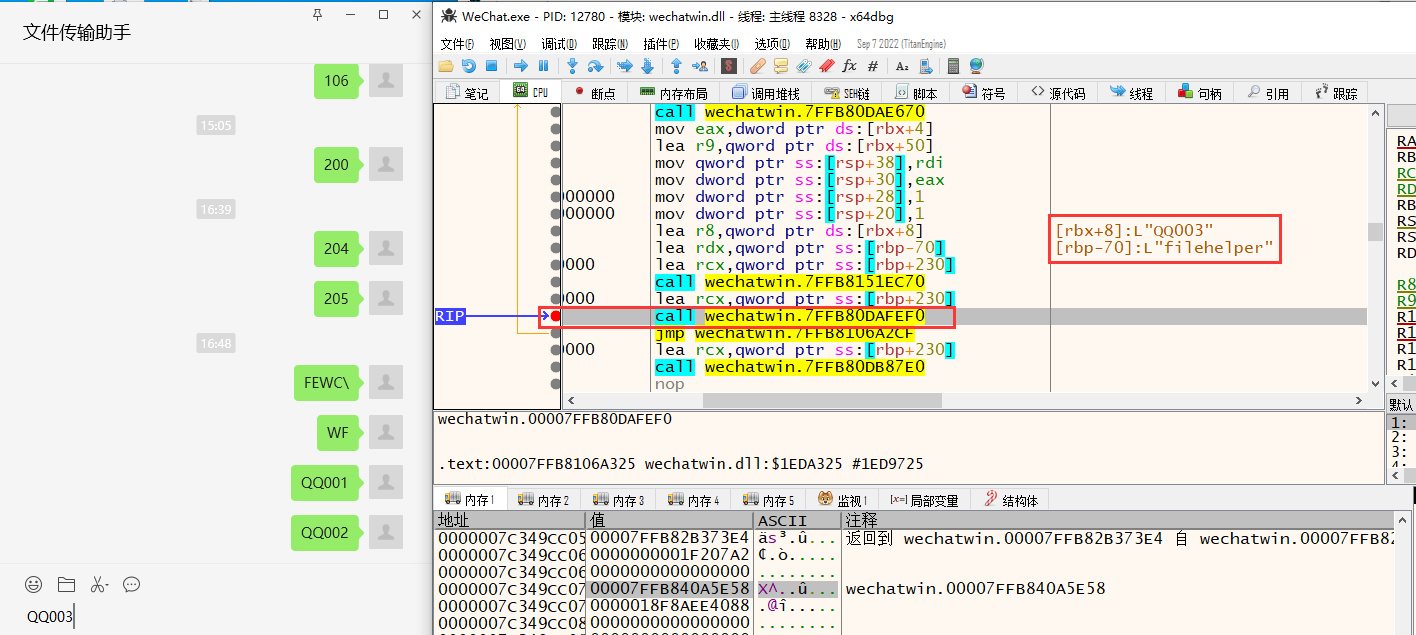Switch to the 断点 tab
Image resolution: width=1416 pixels, height=635 pixels.
(595, 93)
